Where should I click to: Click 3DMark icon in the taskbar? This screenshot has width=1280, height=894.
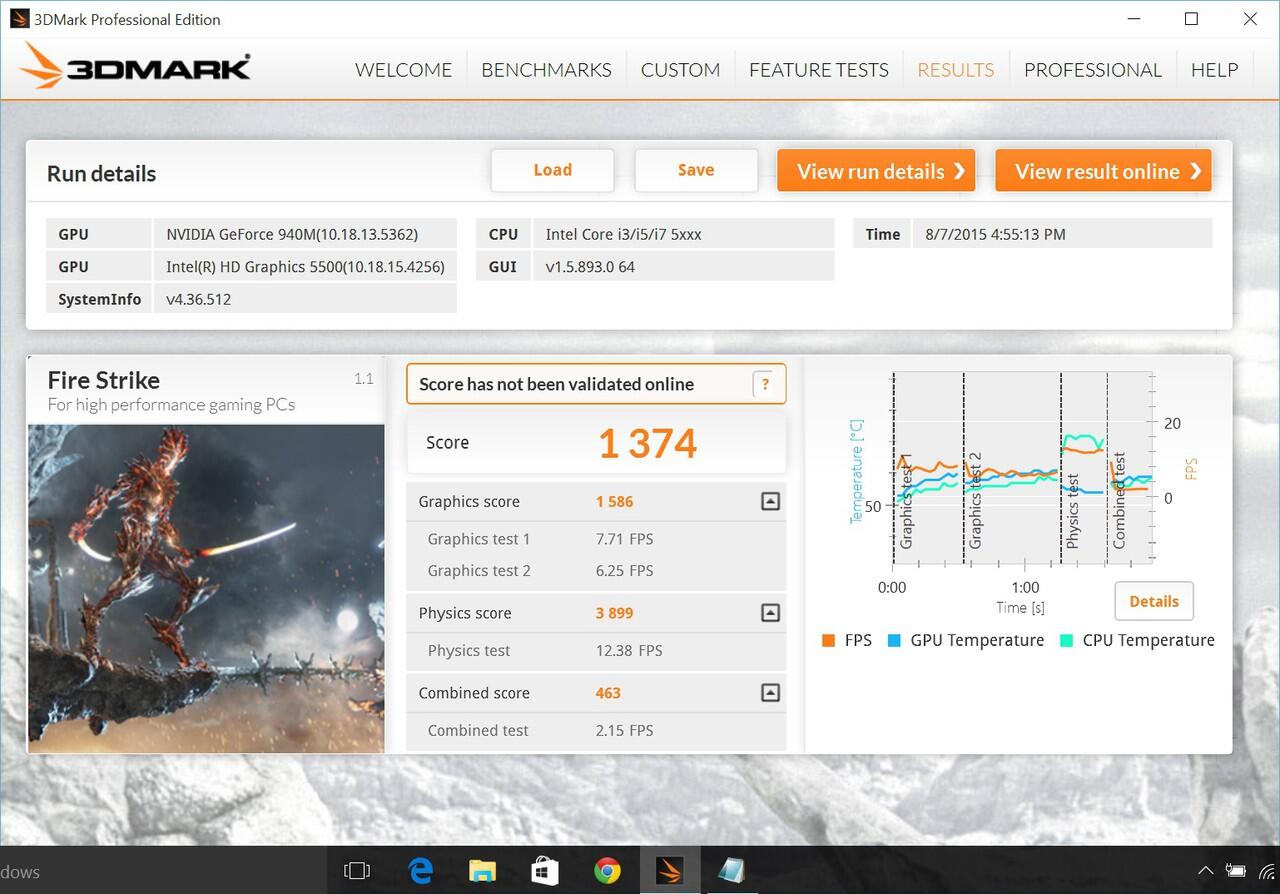(x=669, y=871)
